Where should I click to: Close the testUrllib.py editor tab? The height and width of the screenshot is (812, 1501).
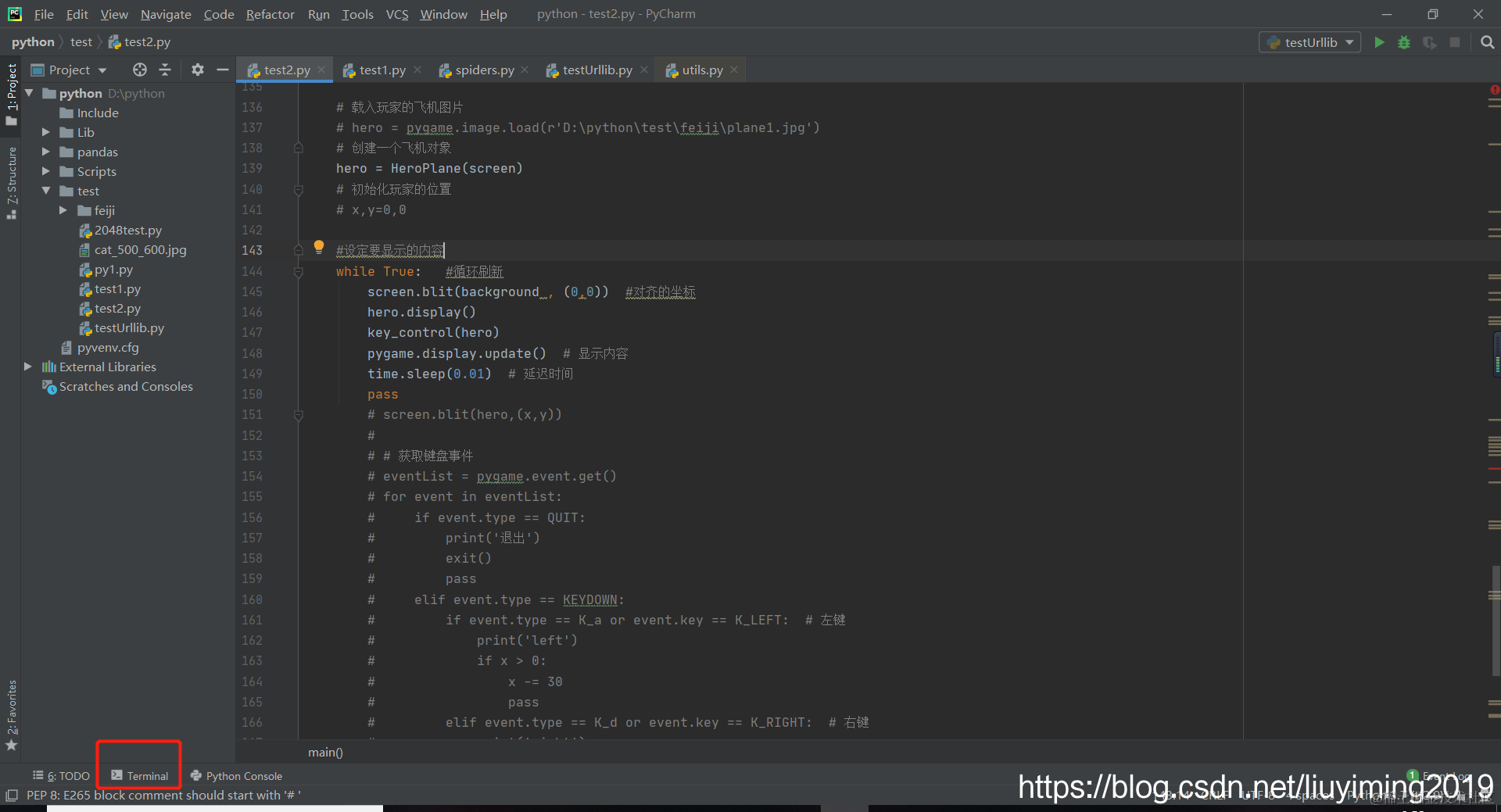point(644,70)
